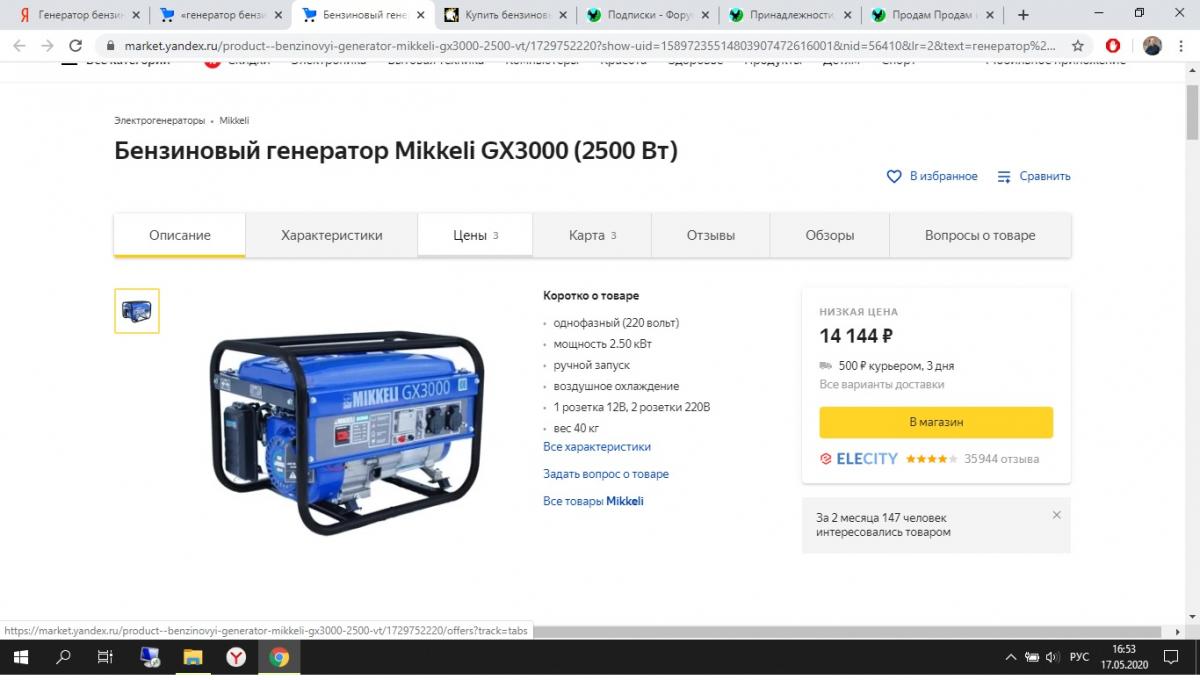Reload the page in browser toolbar
This screenshot has width=1200, height=680.
75,46
